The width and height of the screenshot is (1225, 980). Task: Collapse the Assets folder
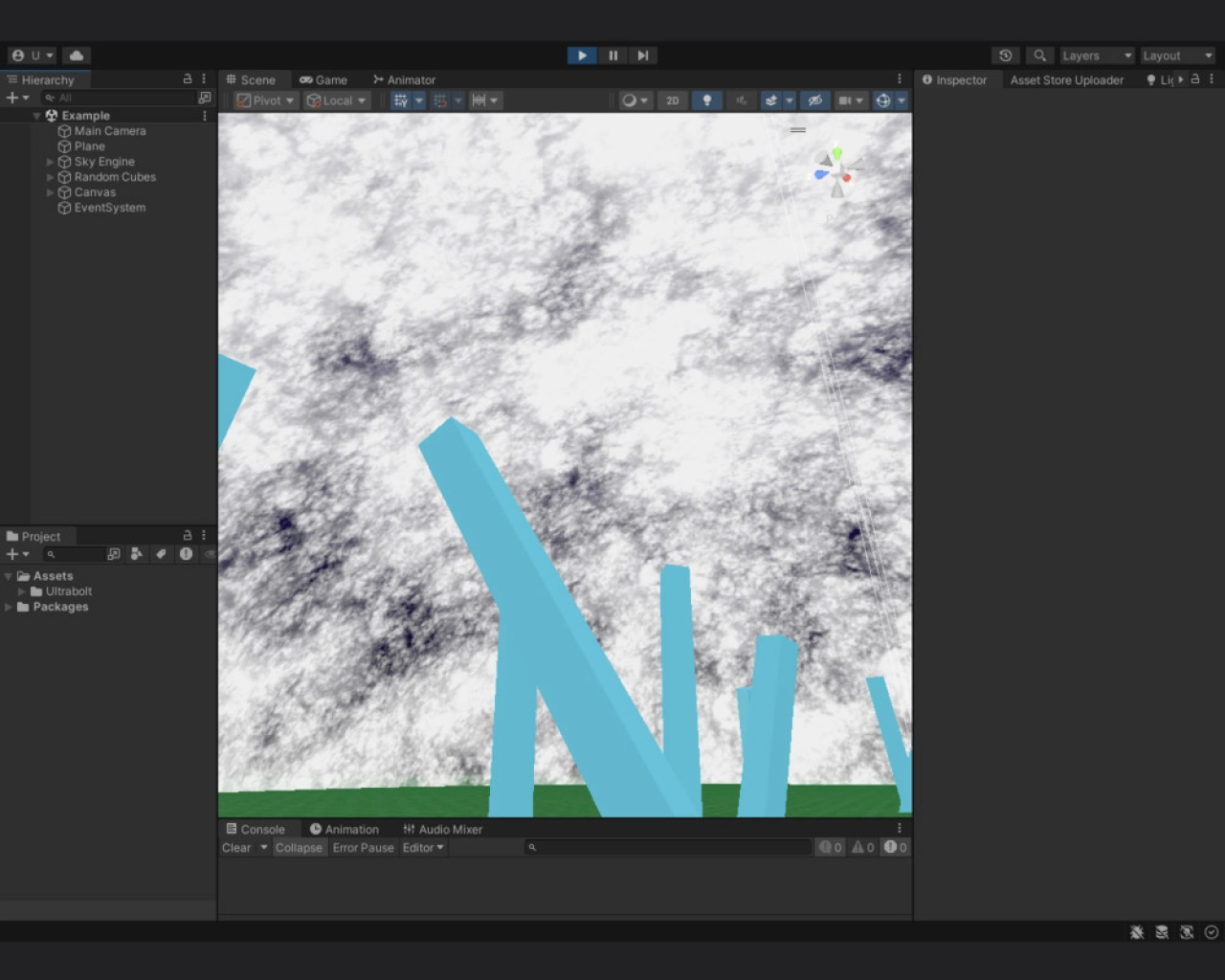9,576
